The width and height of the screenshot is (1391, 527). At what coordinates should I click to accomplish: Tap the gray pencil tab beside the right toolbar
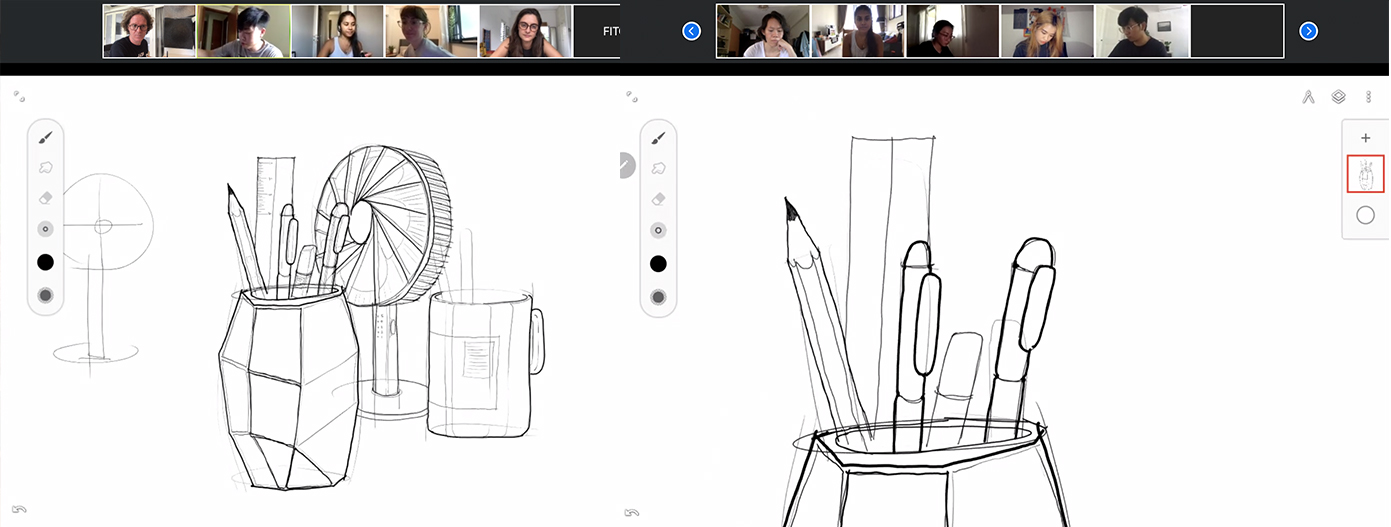point(627,165)
